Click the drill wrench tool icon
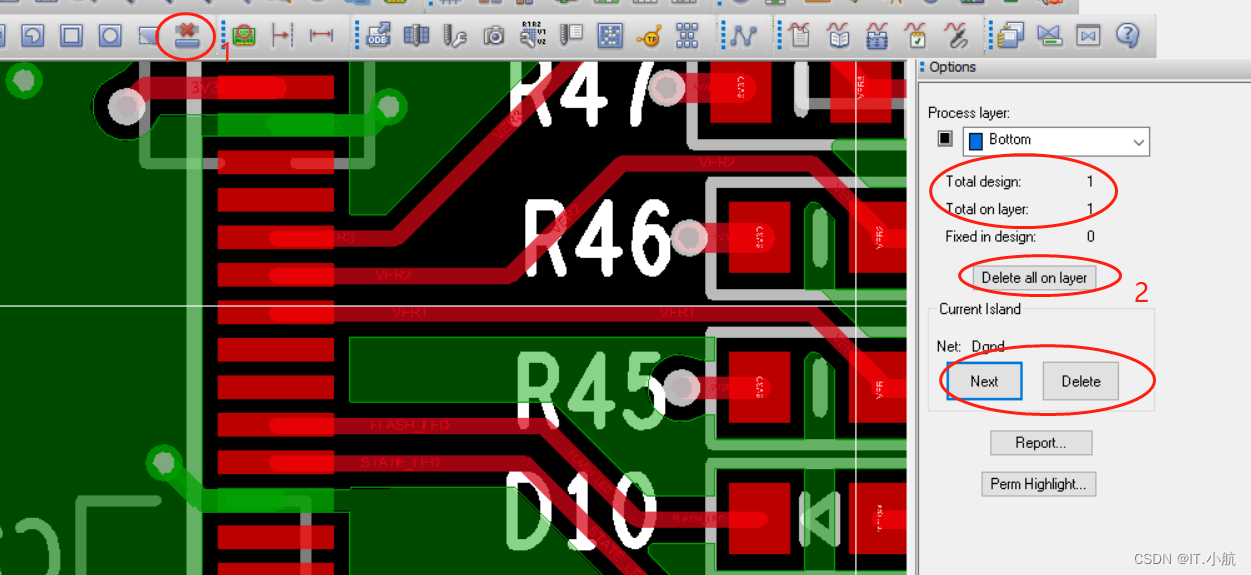 pyautogui.click(x=455, y=36)
